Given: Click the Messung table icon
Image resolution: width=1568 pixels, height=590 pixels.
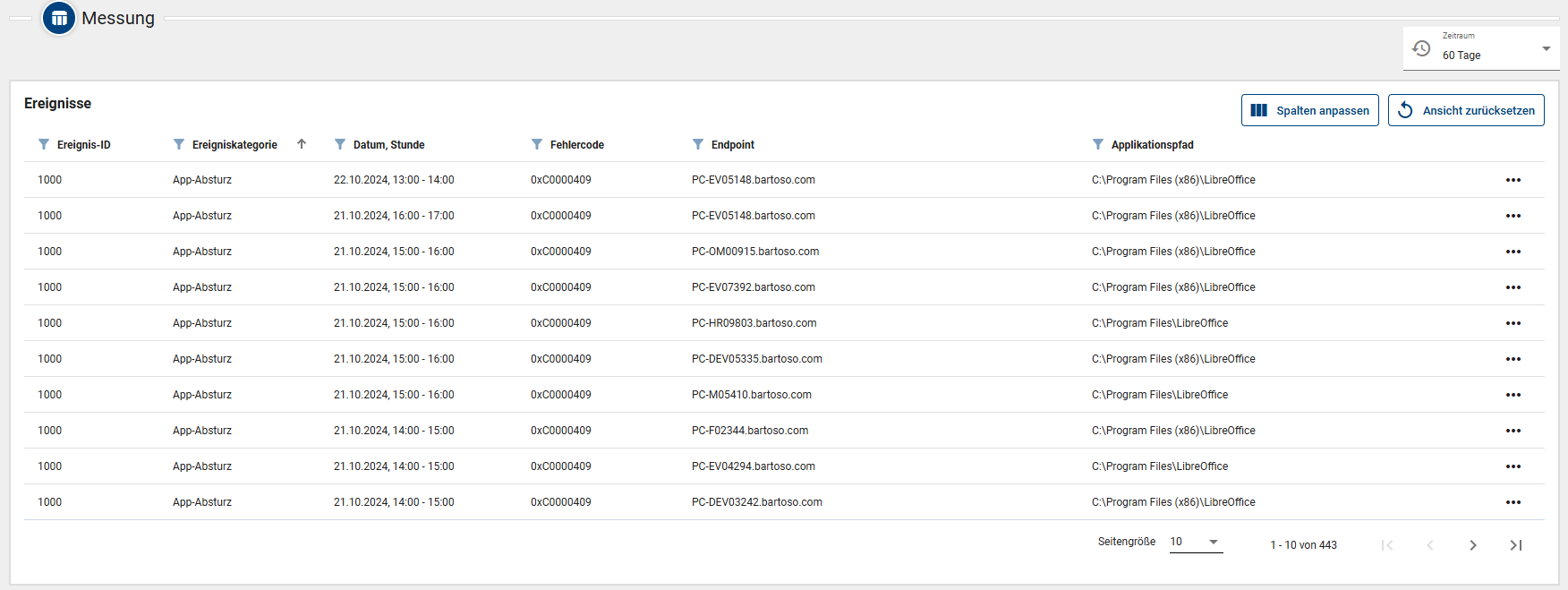Looking at the screenshot, I should [59, 18].
